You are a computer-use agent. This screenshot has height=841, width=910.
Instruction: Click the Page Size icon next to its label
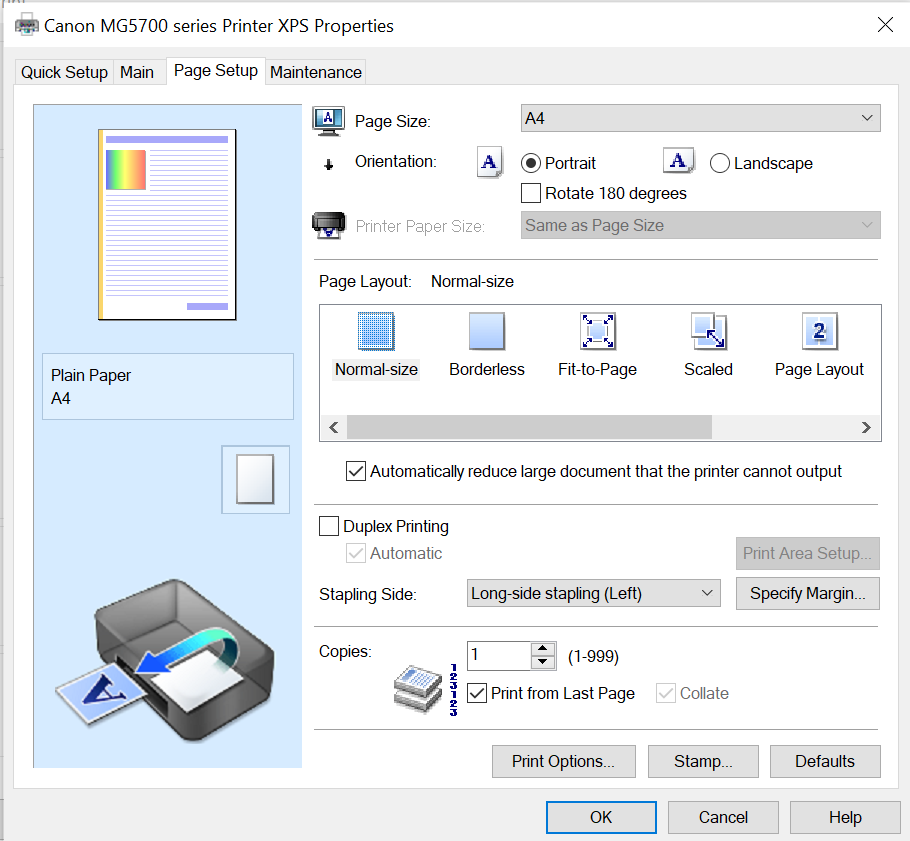(328, 117)
